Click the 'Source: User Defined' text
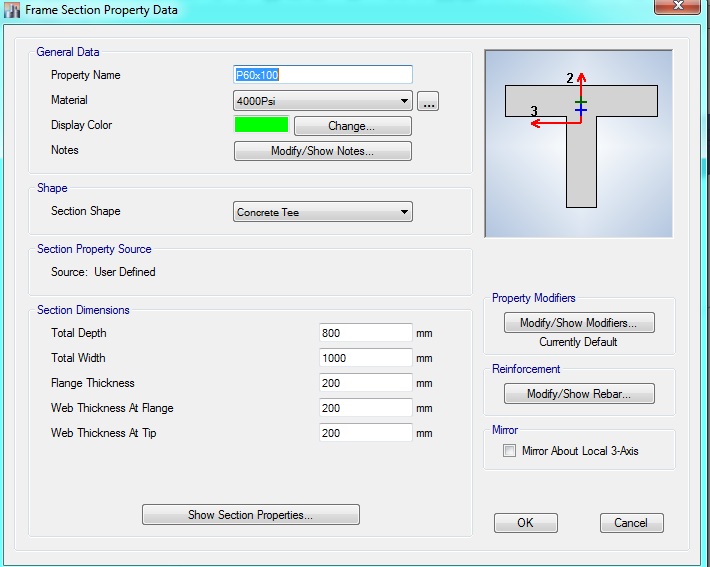Image resolution: width=710 pixels, height=567 pixels. (103, 272)
